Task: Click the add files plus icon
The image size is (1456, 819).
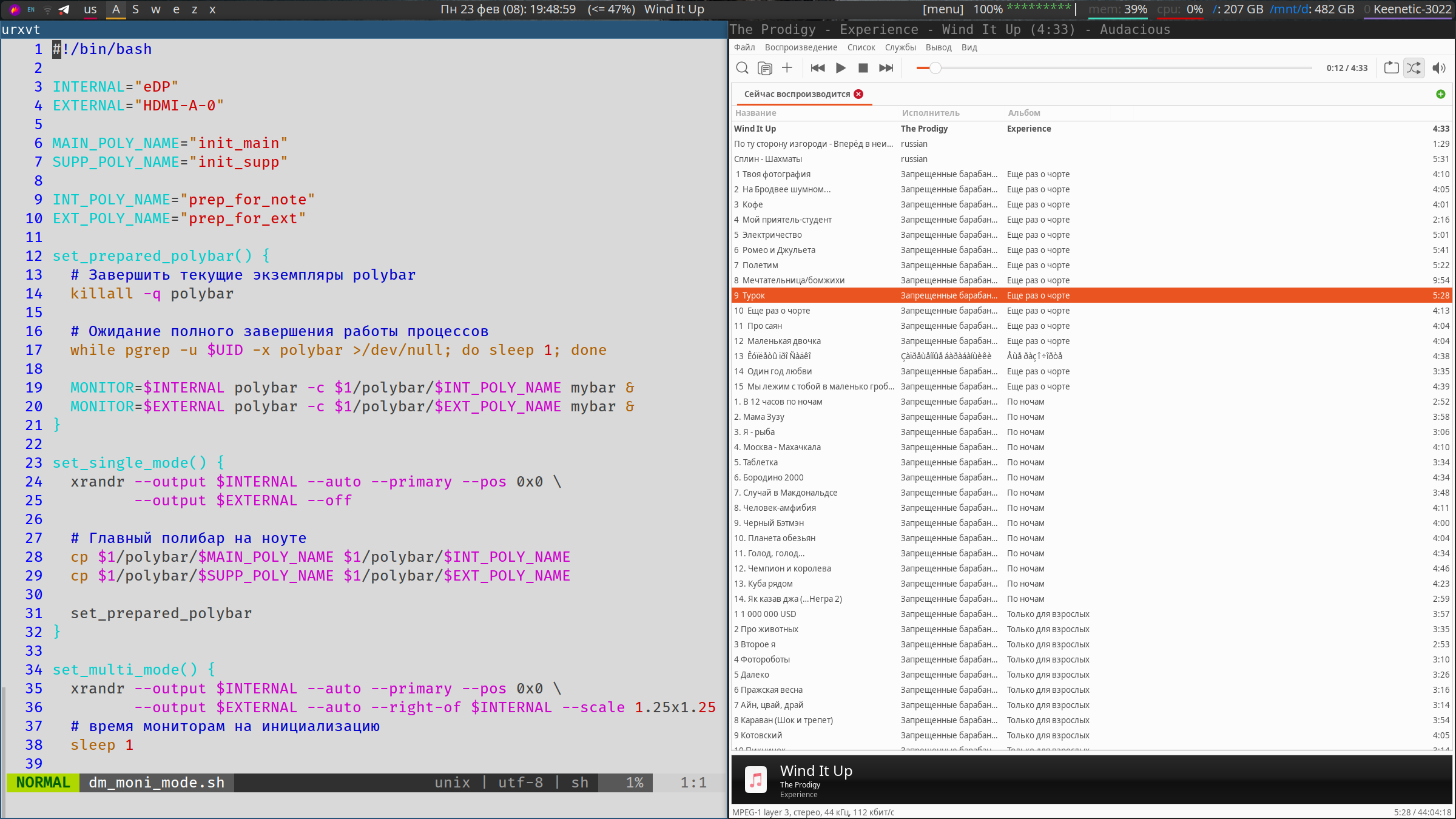Action: pos(787,68)
